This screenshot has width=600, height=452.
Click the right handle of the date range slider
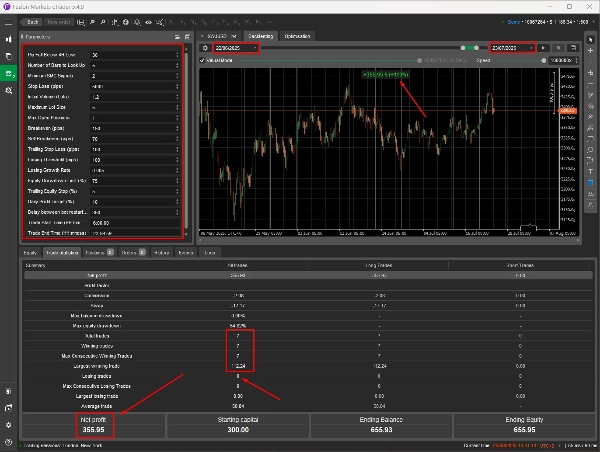point(476,48)
